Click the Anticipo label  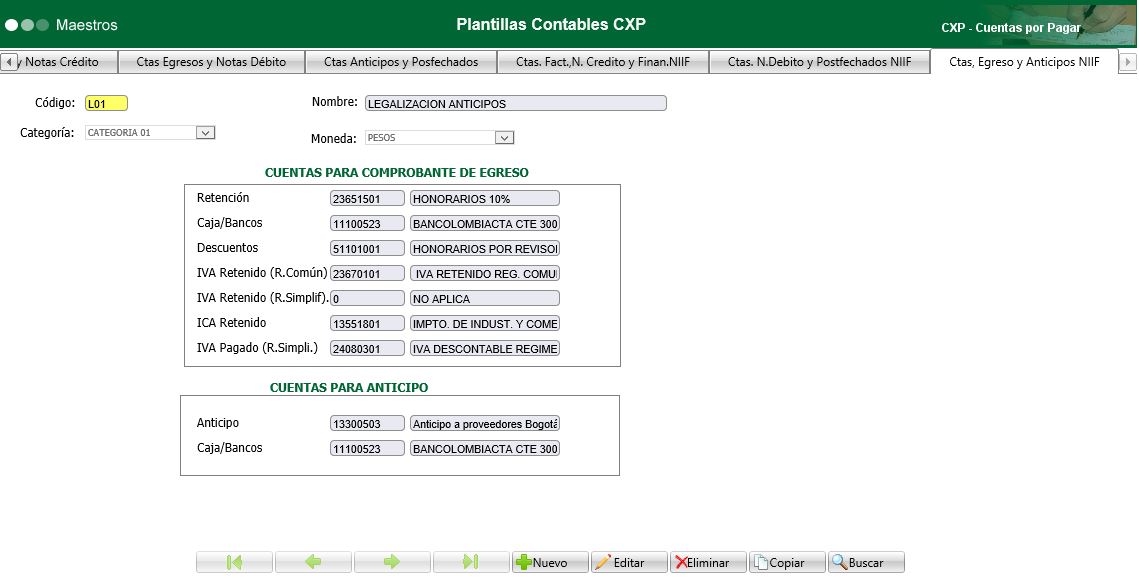(x=218, y=423)
